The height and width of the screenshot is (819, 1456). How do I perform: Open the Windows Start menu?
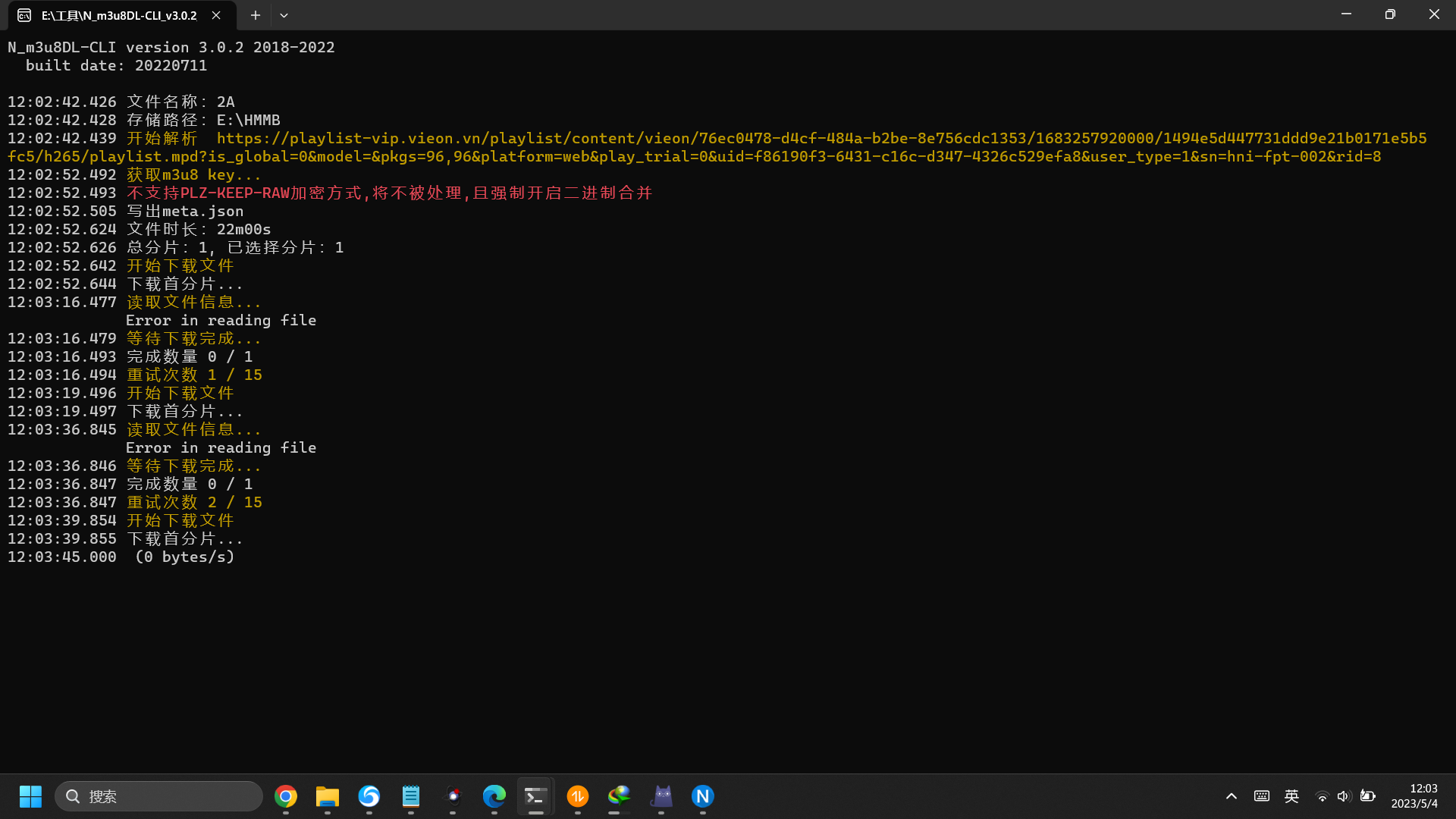30,796
